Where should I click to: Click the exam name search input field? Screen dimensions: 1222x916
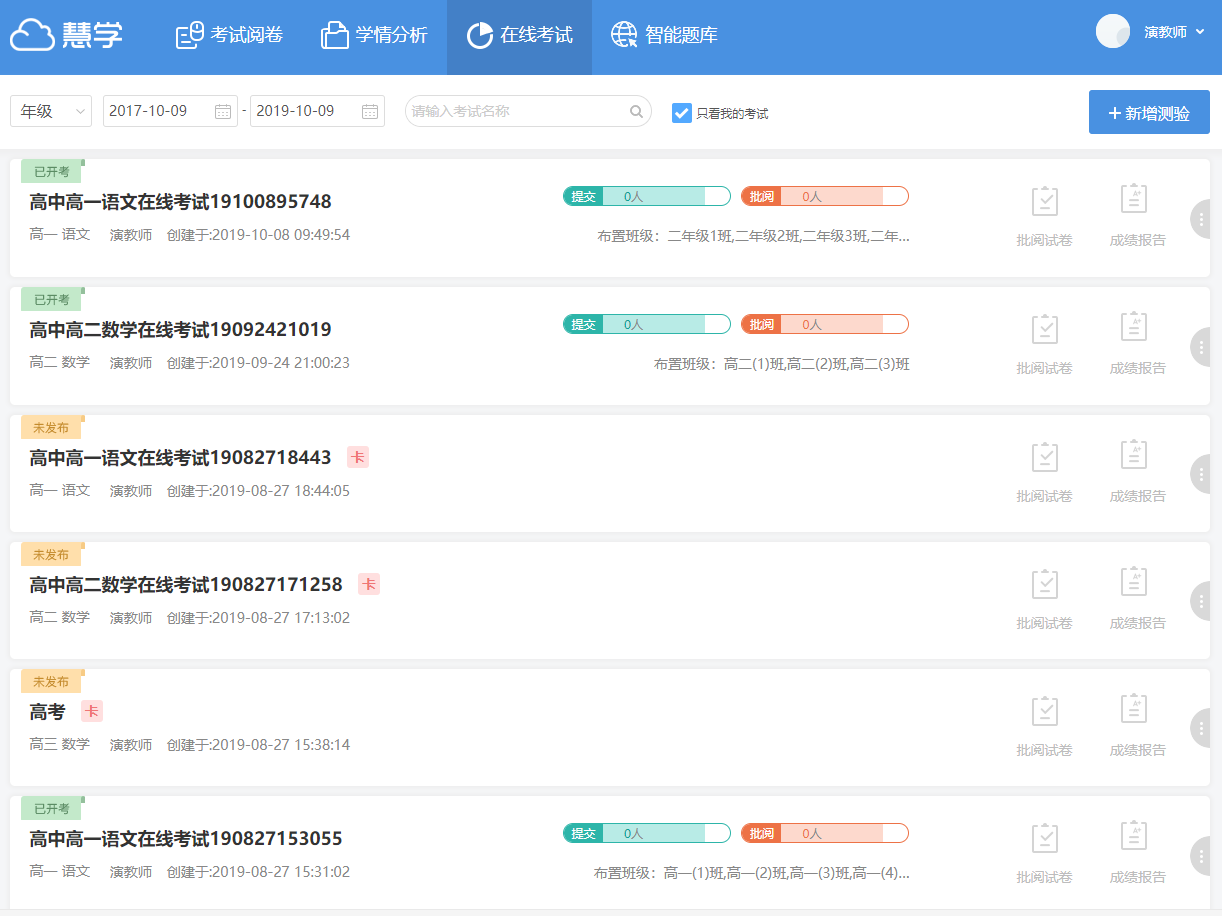click(x=518, y=111)
